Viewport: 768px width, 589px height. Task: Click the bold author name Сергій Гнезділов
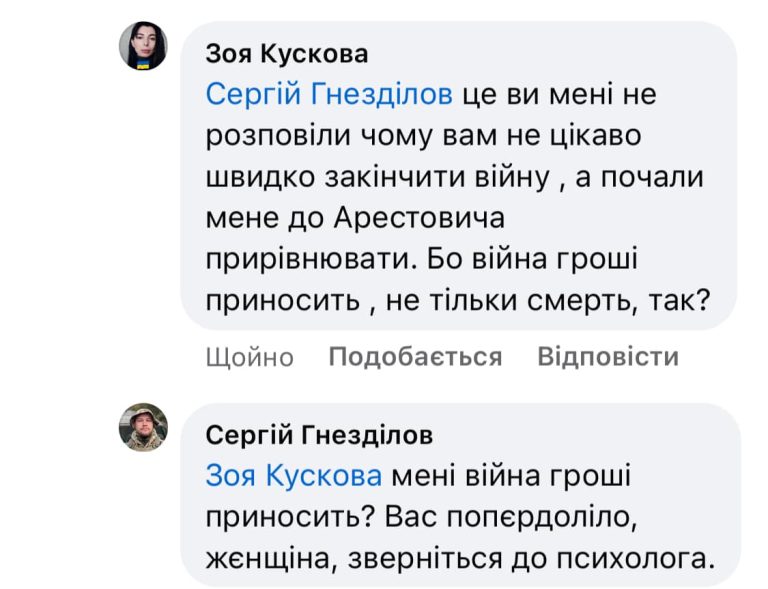click(x=319, y=435)
